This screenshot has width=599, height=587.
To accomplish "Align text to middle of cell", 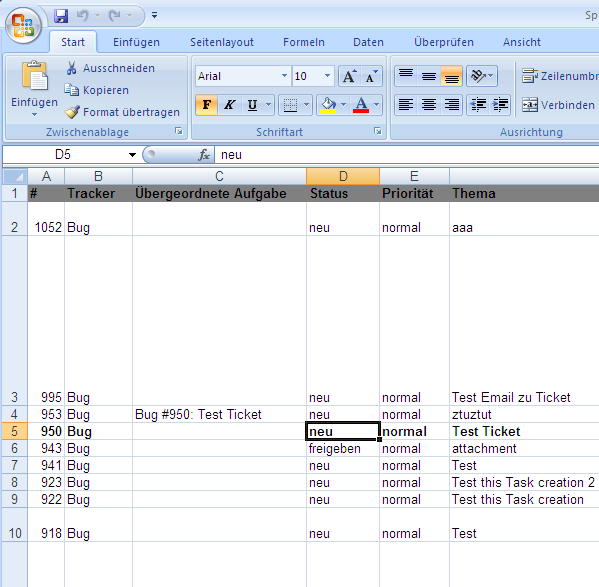I will [x=429, y=76].
